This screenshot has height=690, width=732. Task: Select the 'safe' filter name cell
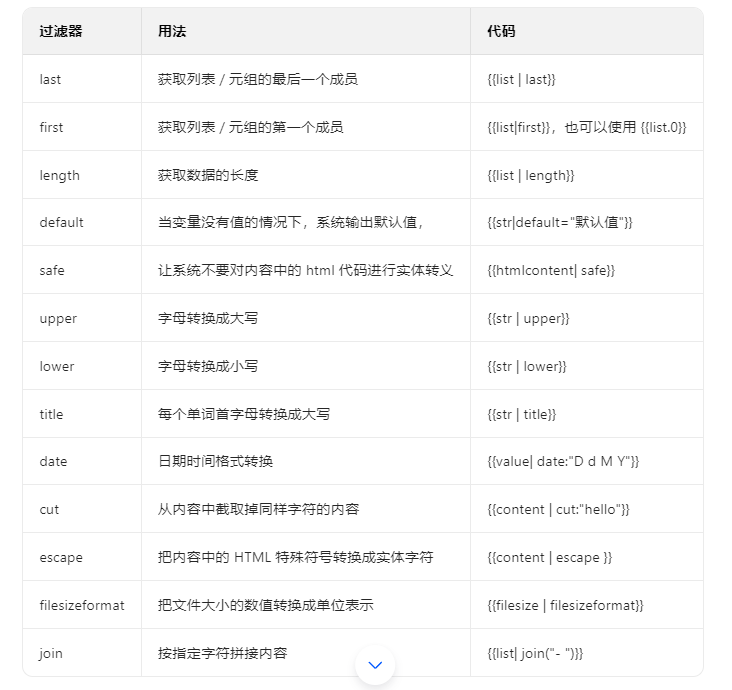click(52, 270)
